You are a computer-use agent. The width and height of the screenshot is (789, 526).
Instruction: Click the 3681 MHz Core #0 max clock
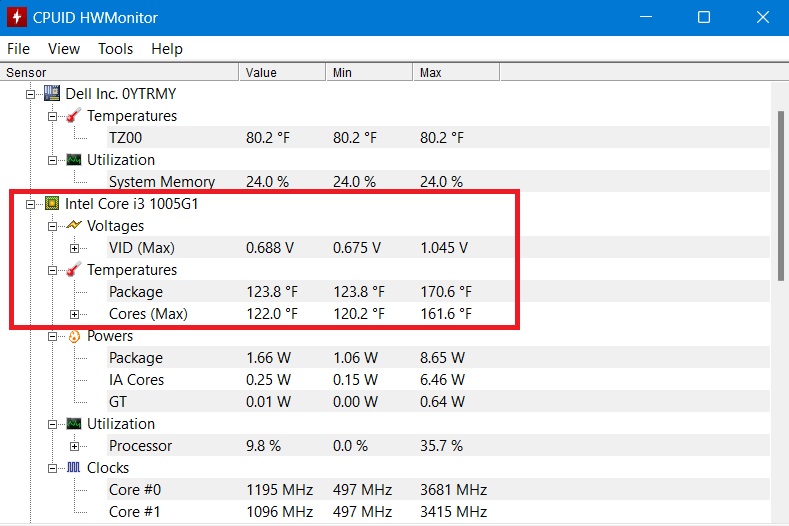[453, 490]
